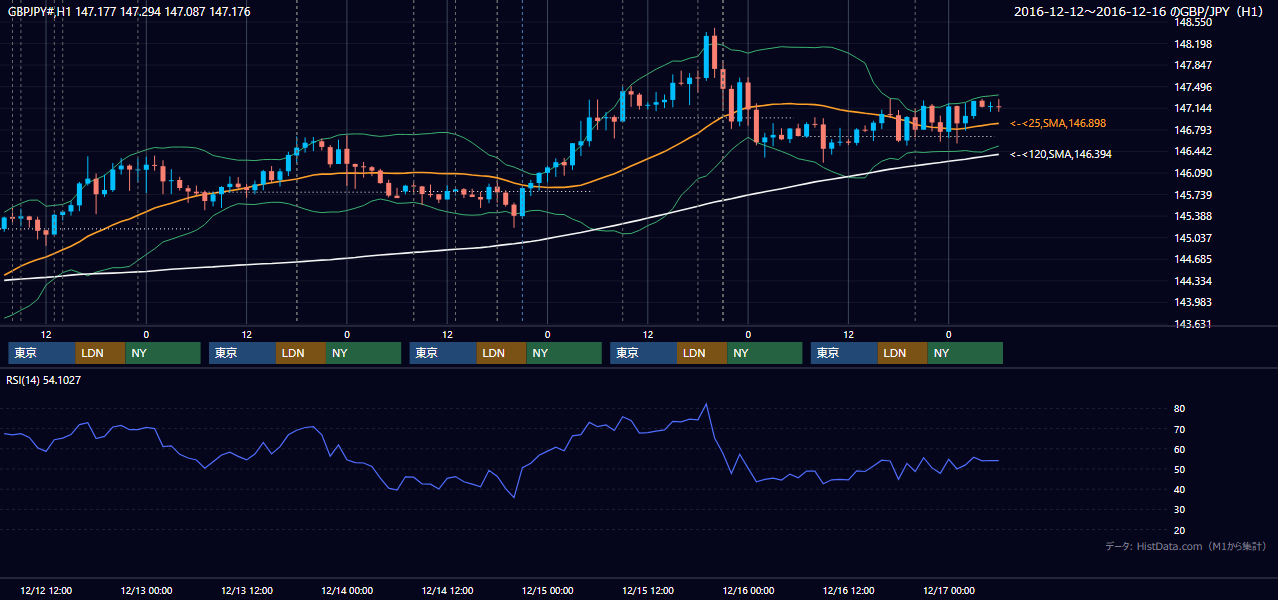The height and width of the screenshot is (600, 1278).
Task: Select the 東京 session block for 12/13
Action: coord(243,353)
